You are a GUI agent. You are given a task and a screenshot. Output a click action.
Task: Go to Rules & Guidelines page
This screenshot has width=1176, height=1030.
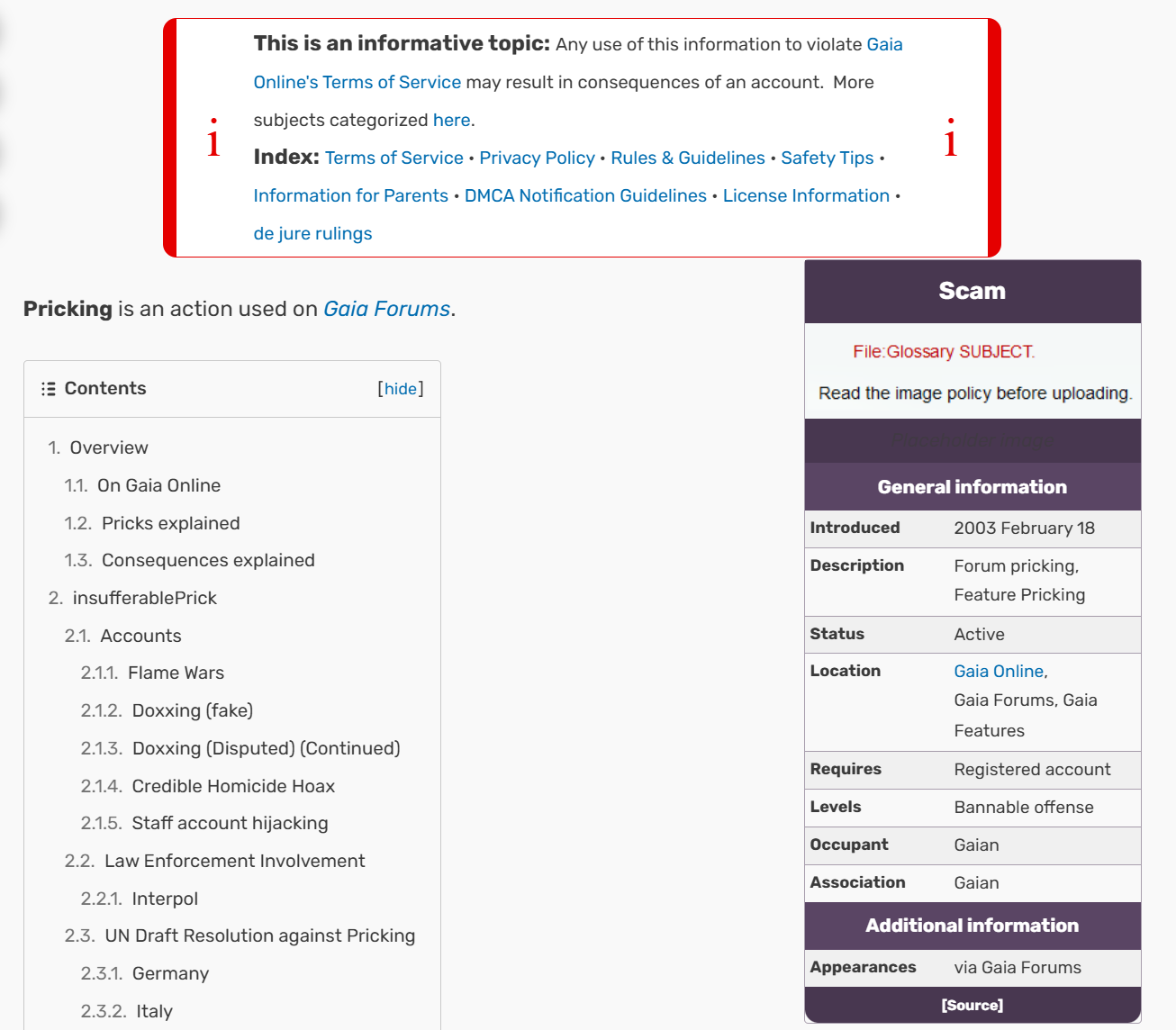[x=688, y=158]
